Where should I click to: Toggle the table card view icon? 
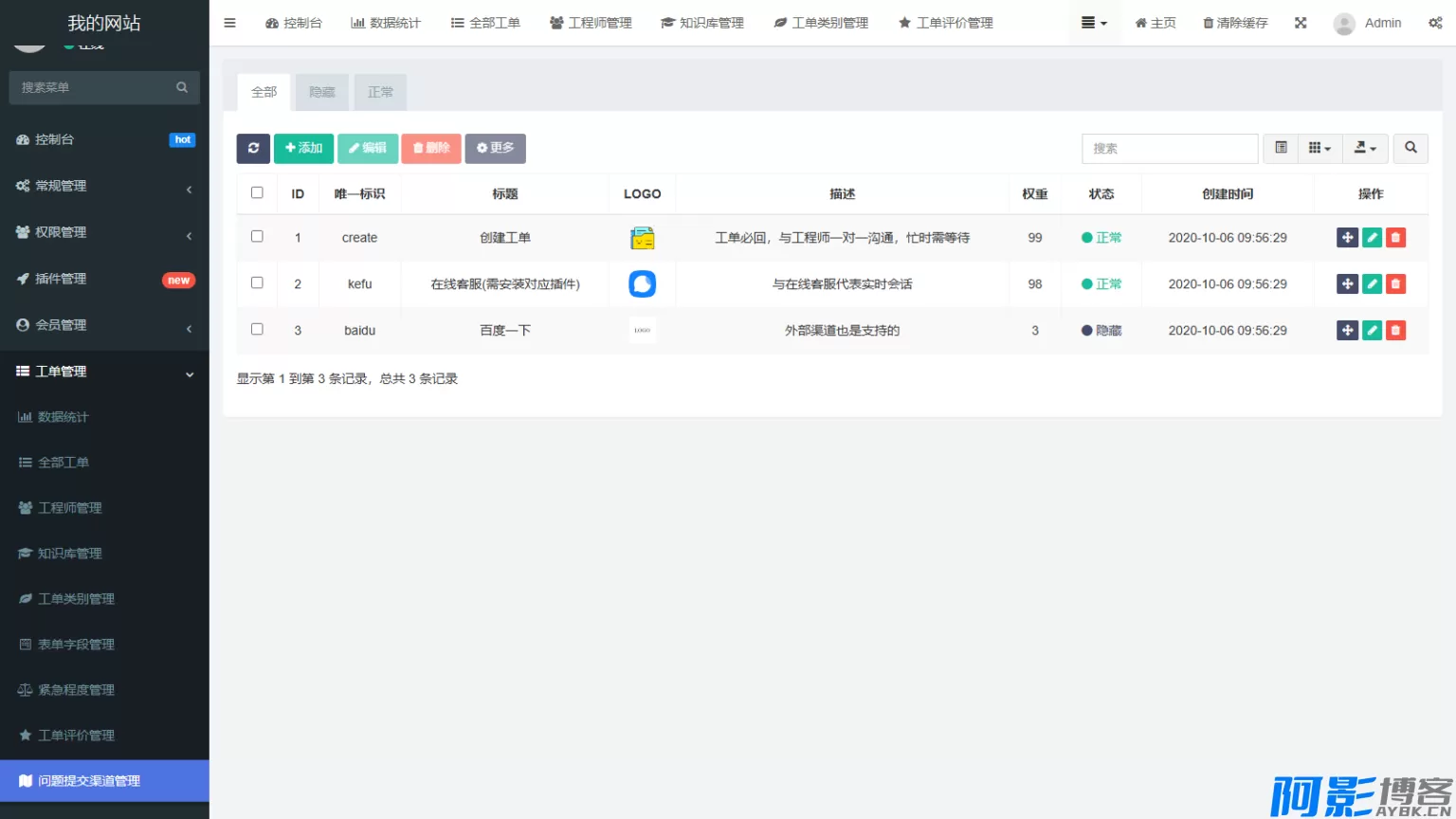coord(1281,148)
